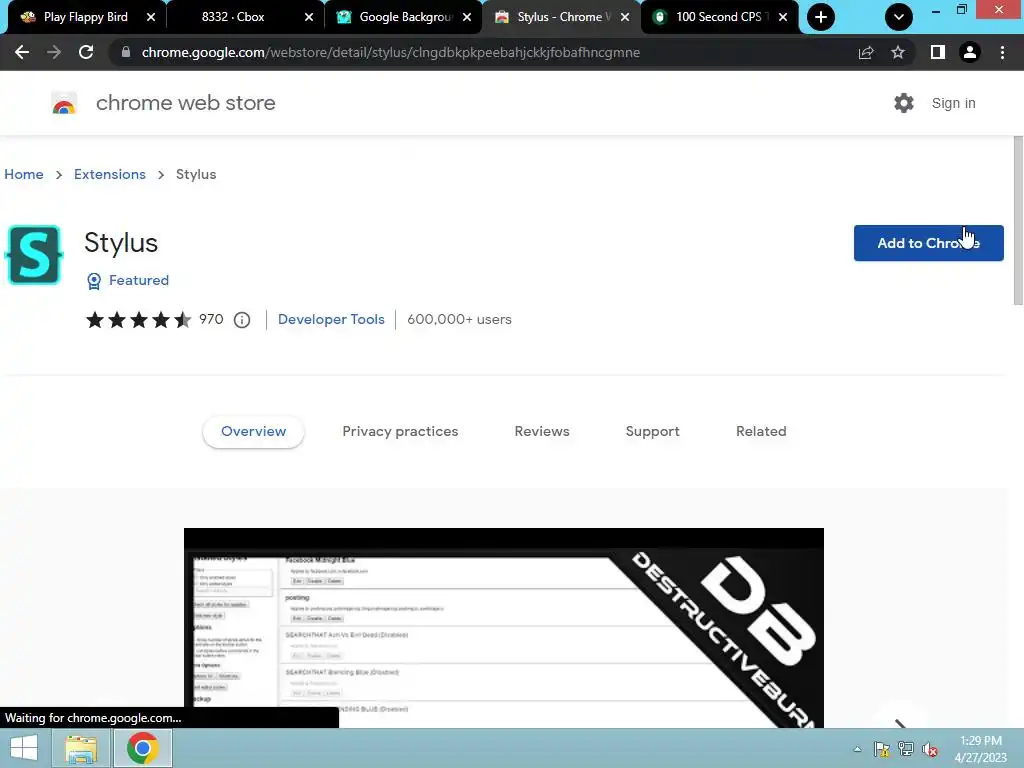Open the Related tab
Image resolution: width=1024 pixels, height=768 pixels.
[761, 432]
